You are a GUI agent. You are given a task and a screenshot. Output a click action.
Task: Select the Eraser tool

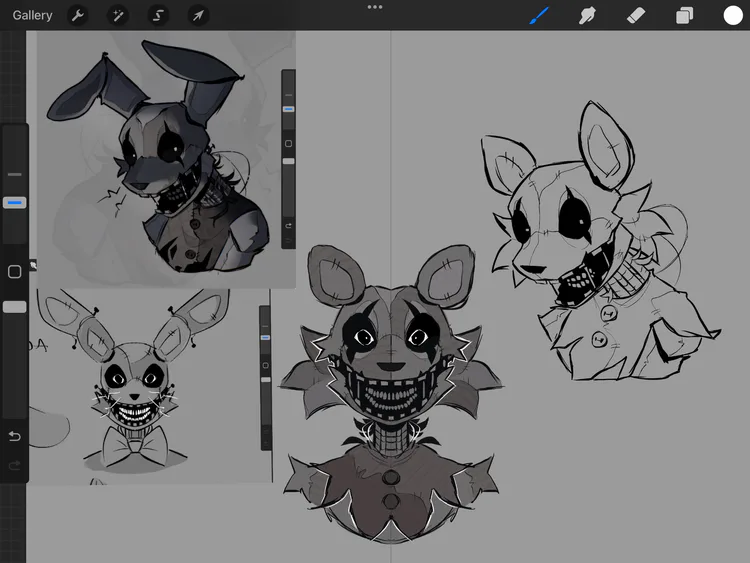(636, 15)
